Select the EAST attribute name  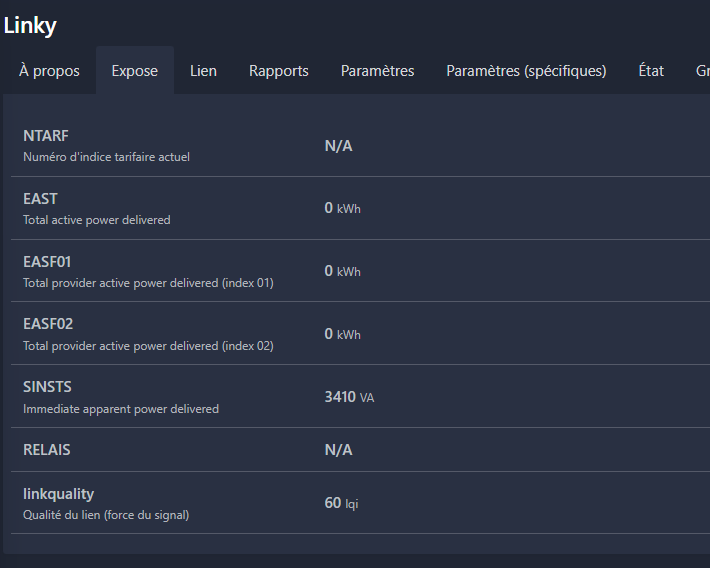tap(40, 199)
